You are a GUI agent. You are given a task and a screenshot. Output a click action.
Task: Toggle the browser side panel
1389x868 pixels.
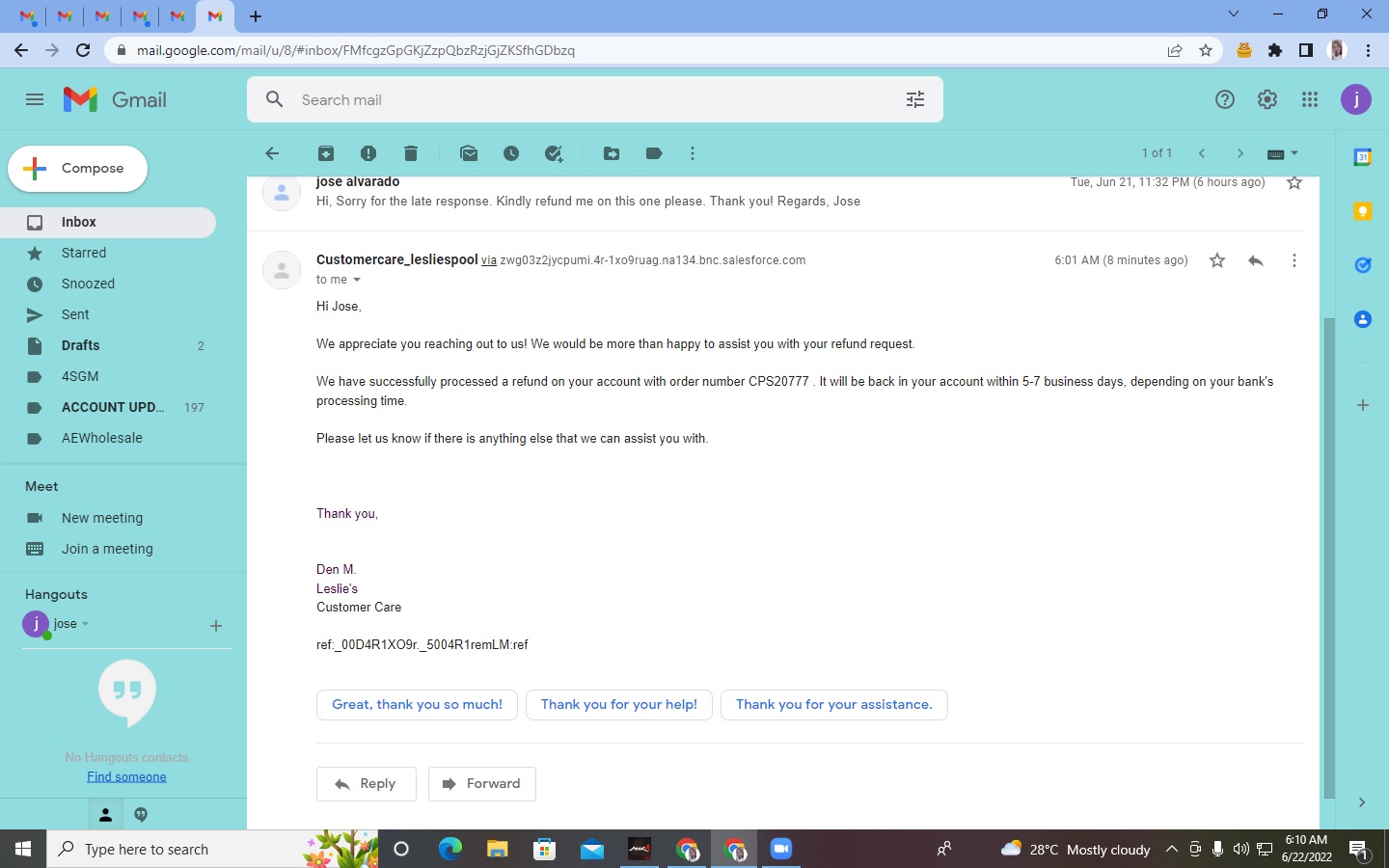[x=1306, y=50]
